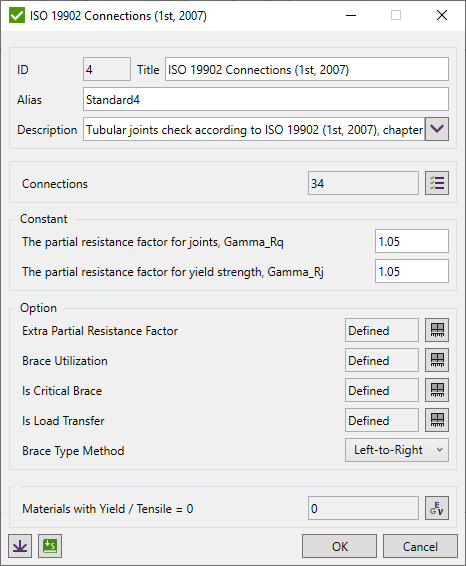
Task: Minimize the ISO 19902 Connections dialog
Action: pos(351,15)
